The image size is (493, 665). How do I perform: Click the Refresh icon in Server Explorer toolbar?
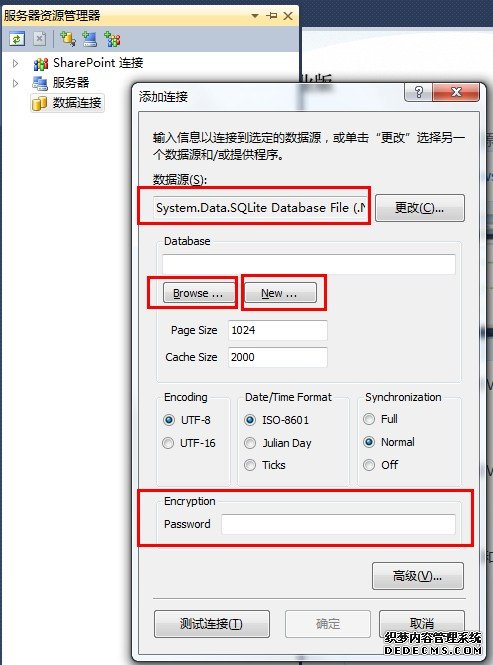coord(17,39)
